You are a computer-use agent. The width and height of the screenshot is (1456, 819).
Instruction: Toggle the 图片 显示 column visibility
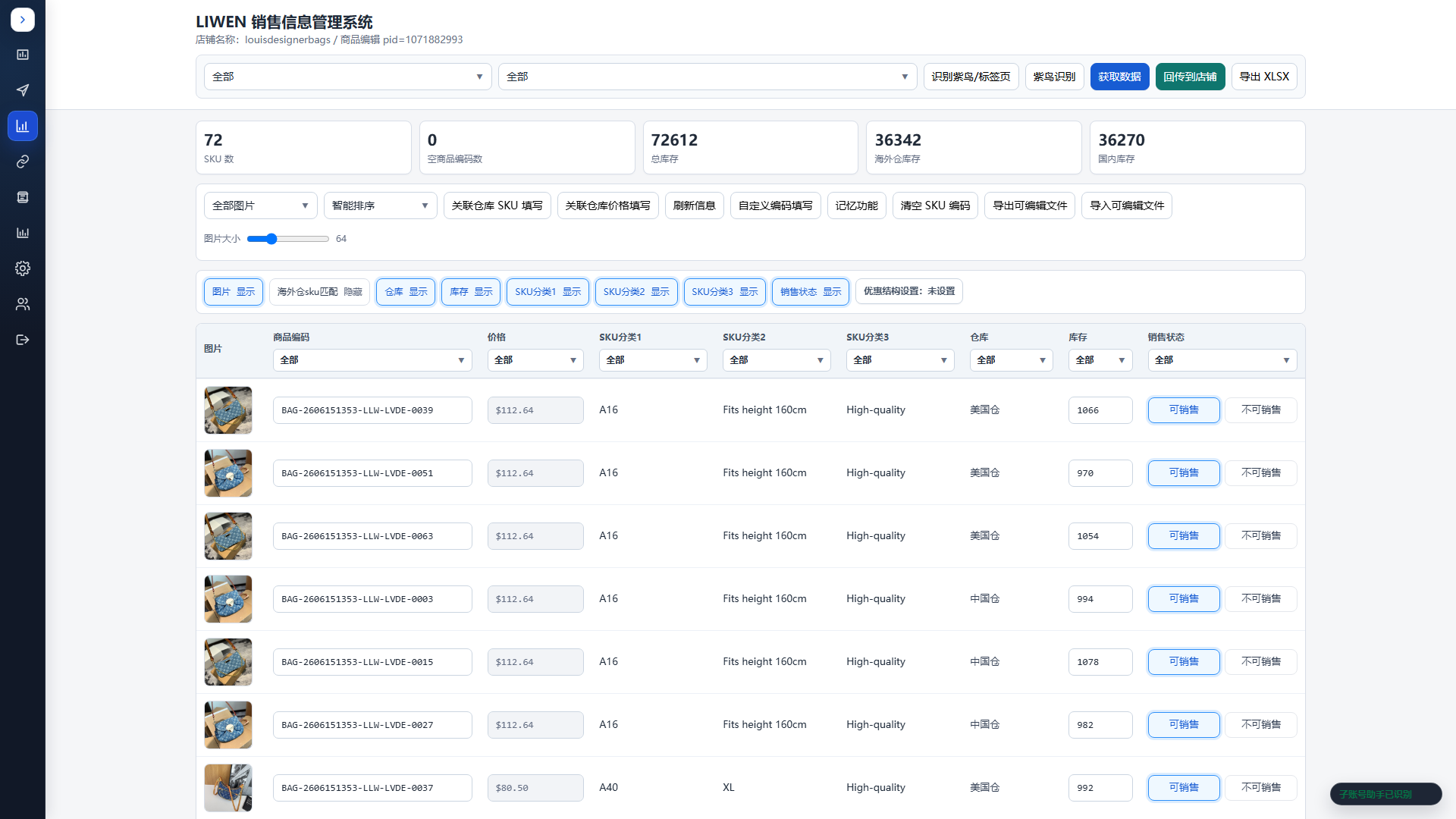point(234,292)
